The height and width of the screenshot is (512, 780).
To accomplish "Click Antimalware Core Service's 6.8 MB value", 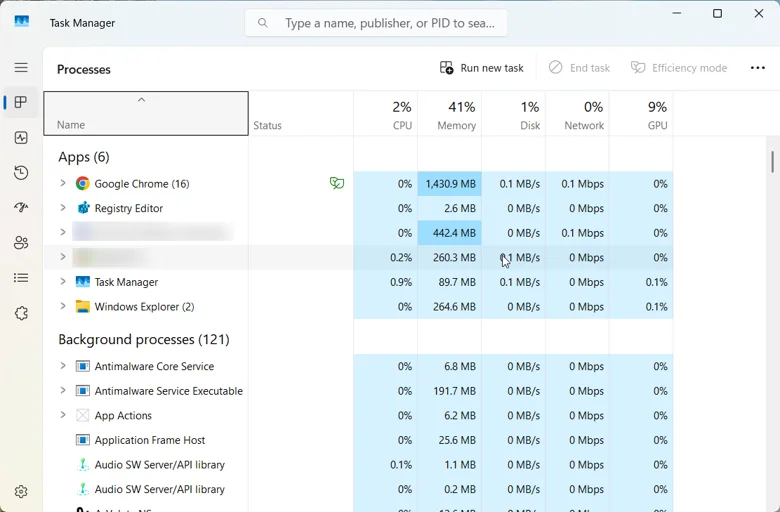I will (460, 366).
